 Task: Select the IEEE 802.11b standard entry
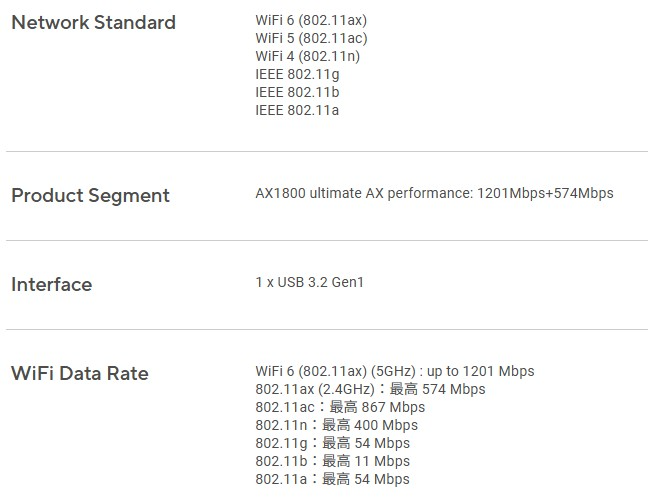pos(297,92)
